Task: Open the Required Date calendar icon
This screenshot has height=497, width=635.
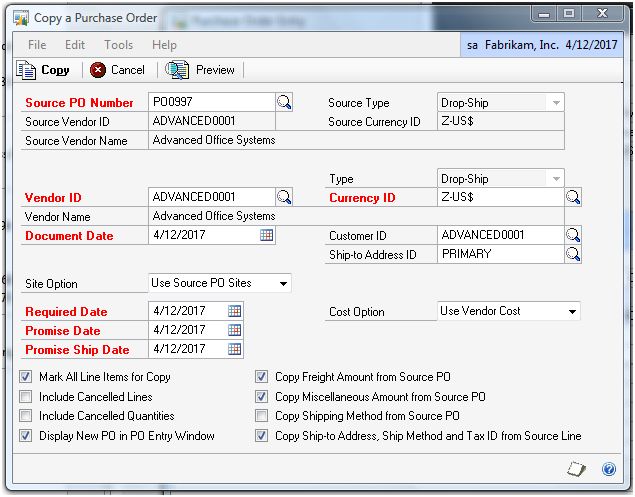Action: coord(234,311)
